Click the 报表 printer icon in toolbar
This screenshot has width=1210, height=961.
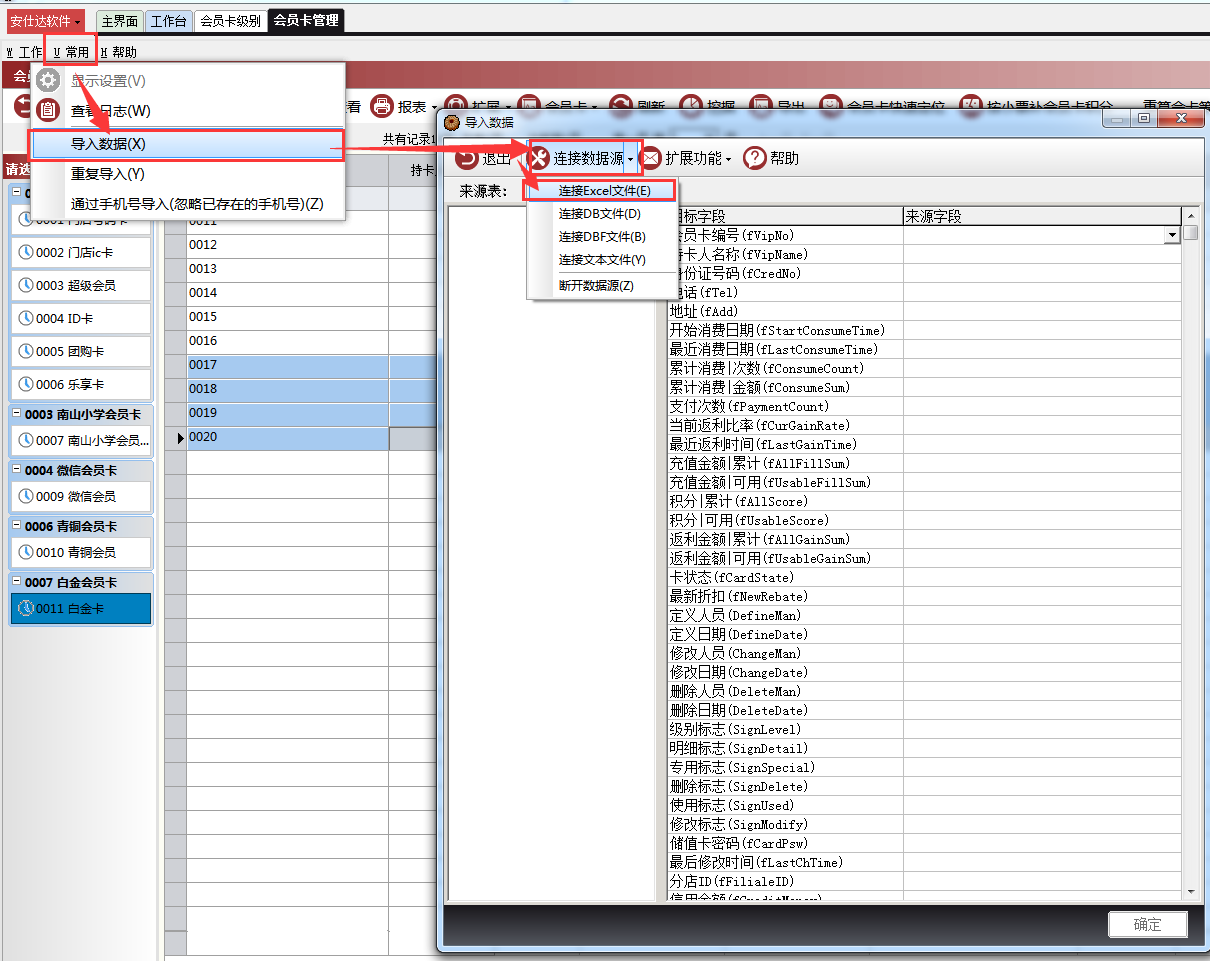(381, 107)
